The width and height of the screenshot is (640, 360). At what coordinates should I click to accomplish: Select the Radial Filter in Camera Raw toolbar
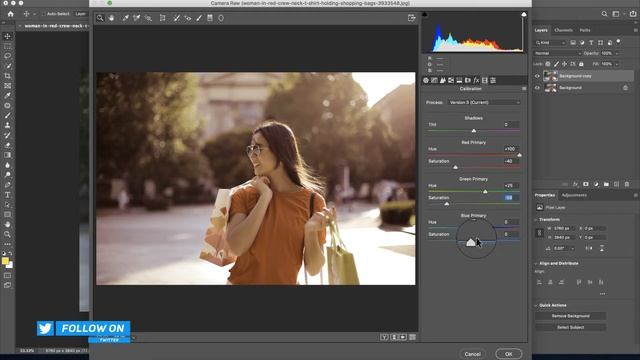(221, 18)
